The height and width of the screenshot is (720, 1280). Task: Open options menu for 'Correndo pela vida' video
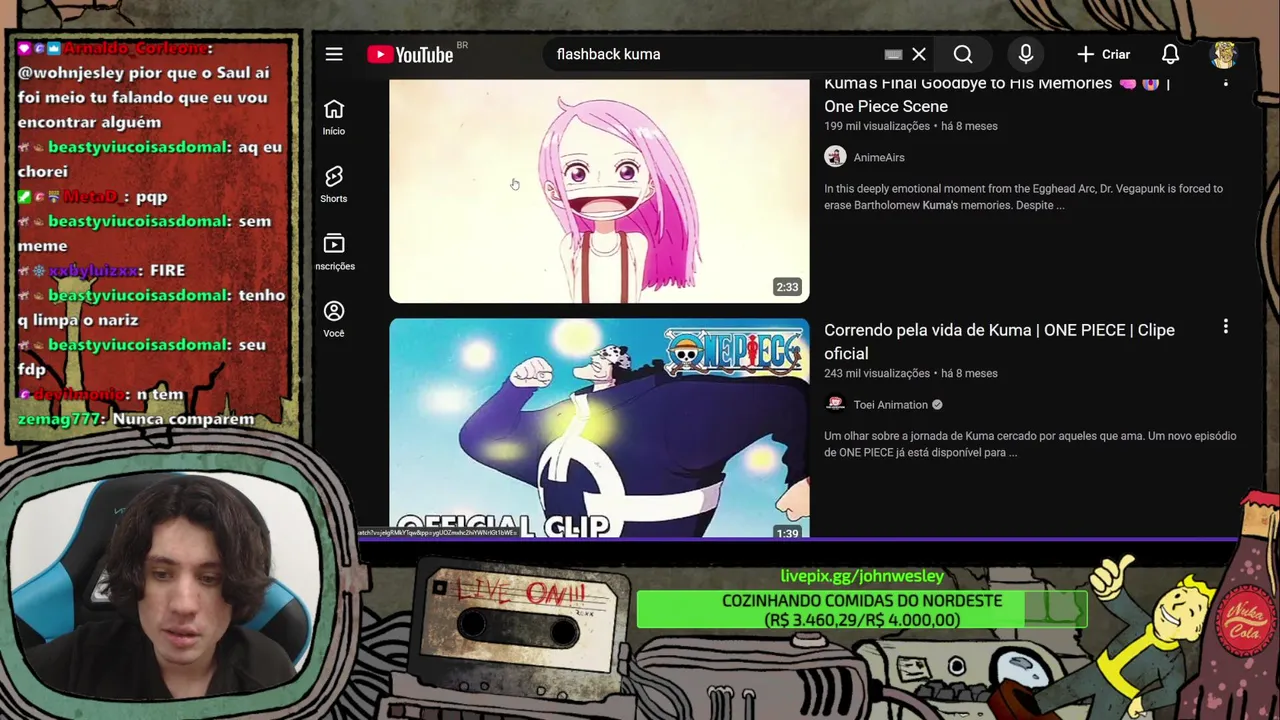[x=1226, y=327]
